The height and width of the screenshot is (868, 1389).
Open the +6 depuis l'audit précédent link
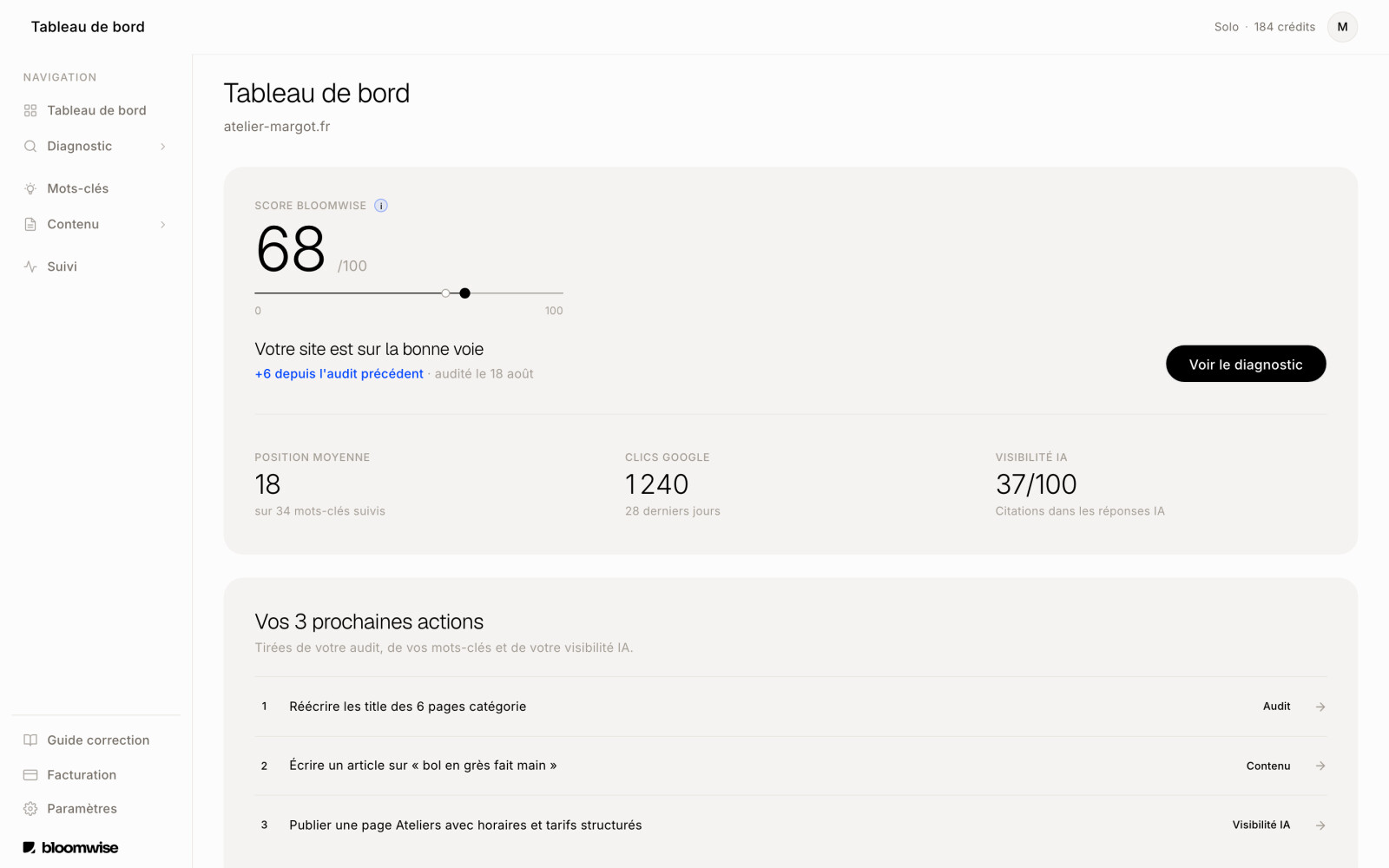[339, 374]
